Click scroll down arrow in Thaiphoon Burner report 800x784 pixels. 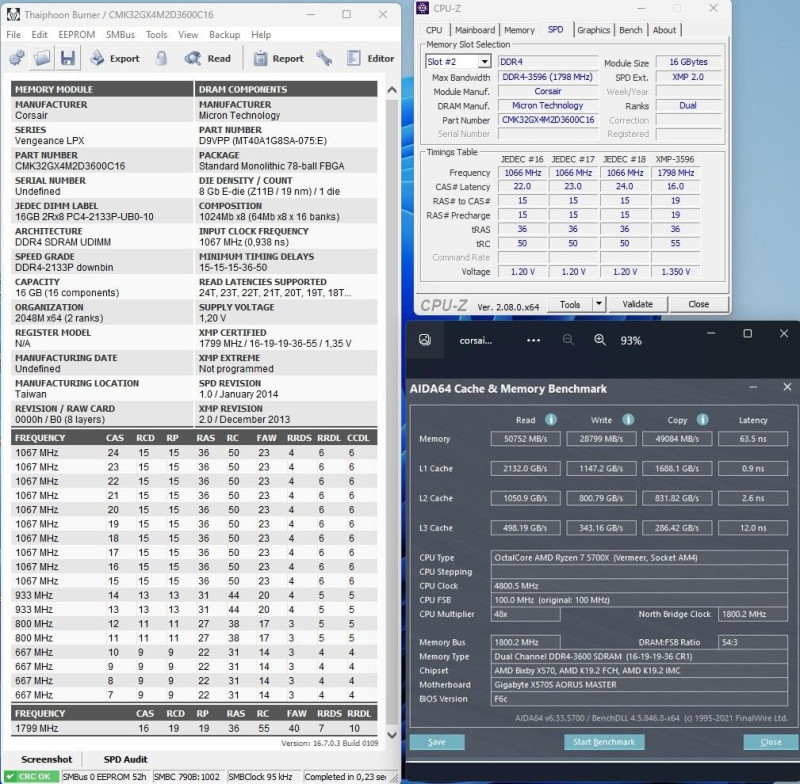pyautogui.click(x=392, y=735)
